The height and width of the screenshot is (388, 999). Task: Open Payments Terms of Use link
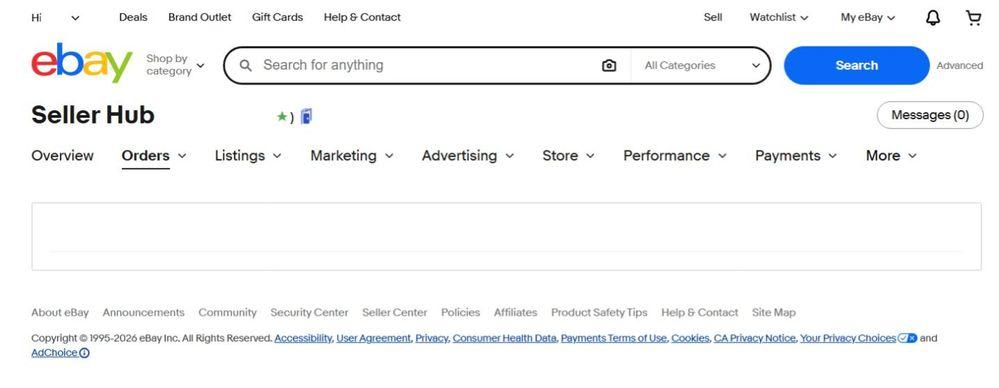coord(614,338)
